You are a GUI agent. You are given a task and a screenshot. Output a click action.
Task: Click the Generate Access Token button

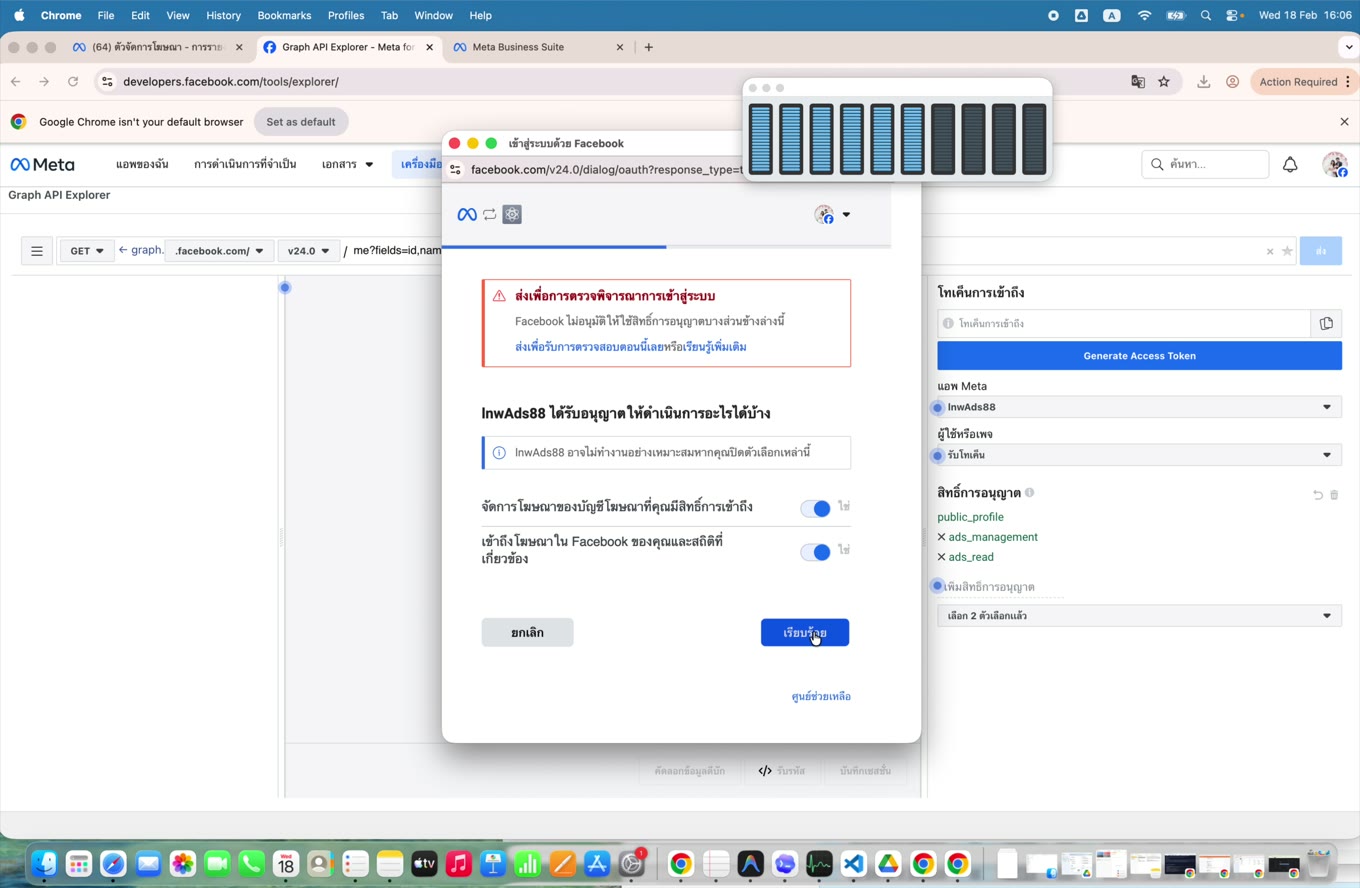click(1139, 356)
